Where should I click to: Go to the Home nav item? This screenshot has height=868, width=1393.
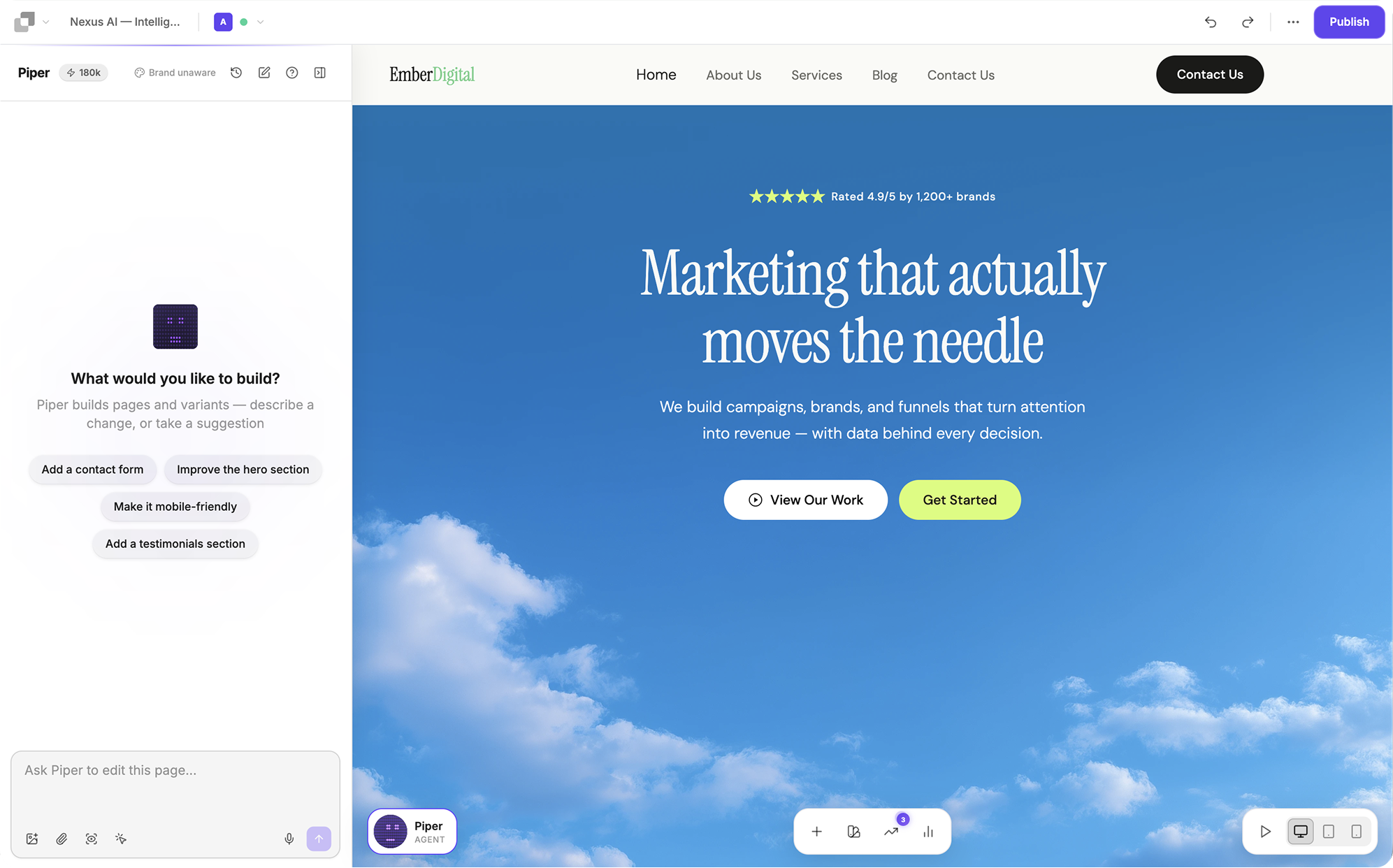[x=656, y=75]
